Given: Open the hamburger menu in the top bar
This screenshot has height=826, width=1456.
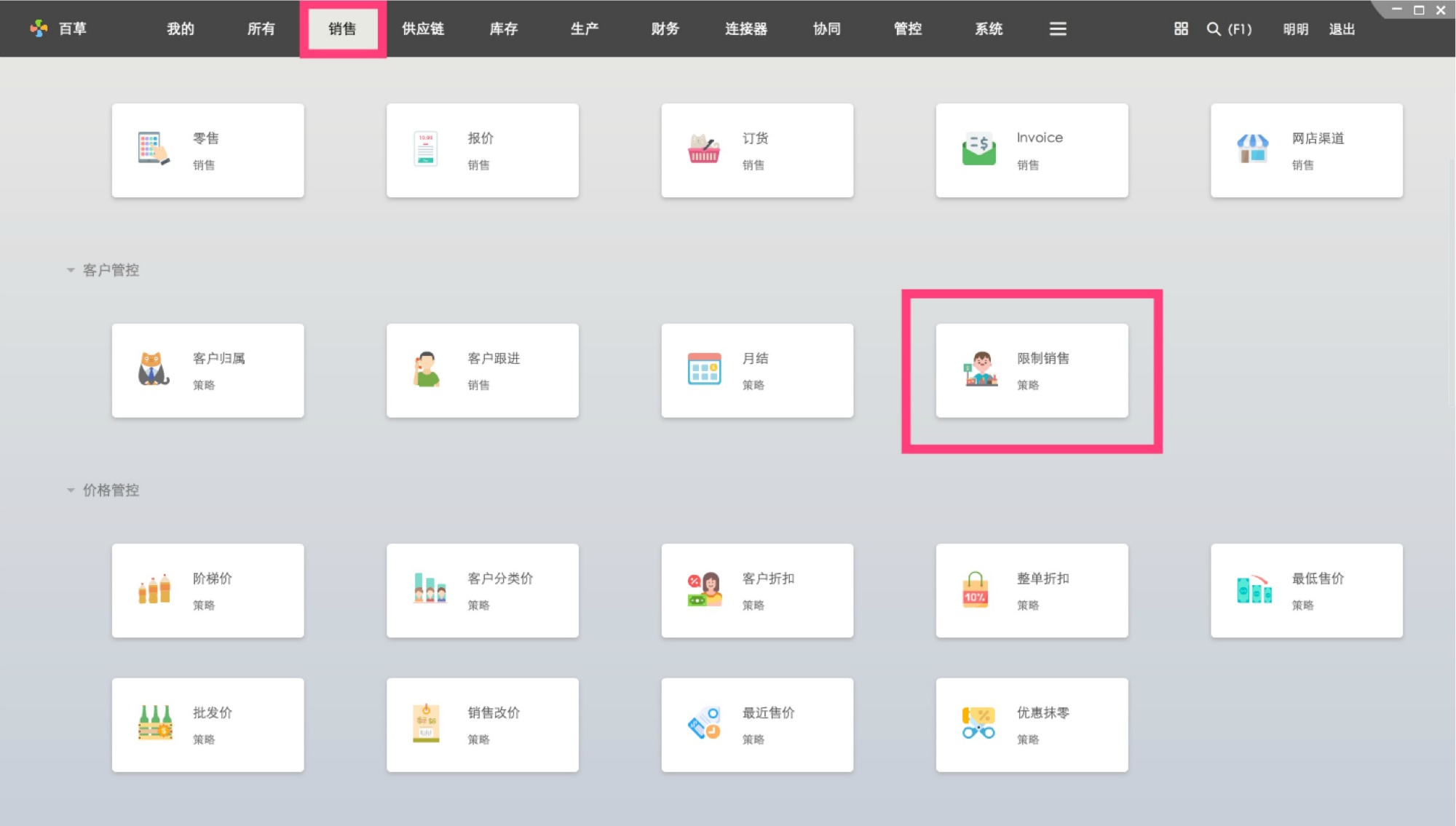Looking at the screenshot, I should tap(1057, 29).
